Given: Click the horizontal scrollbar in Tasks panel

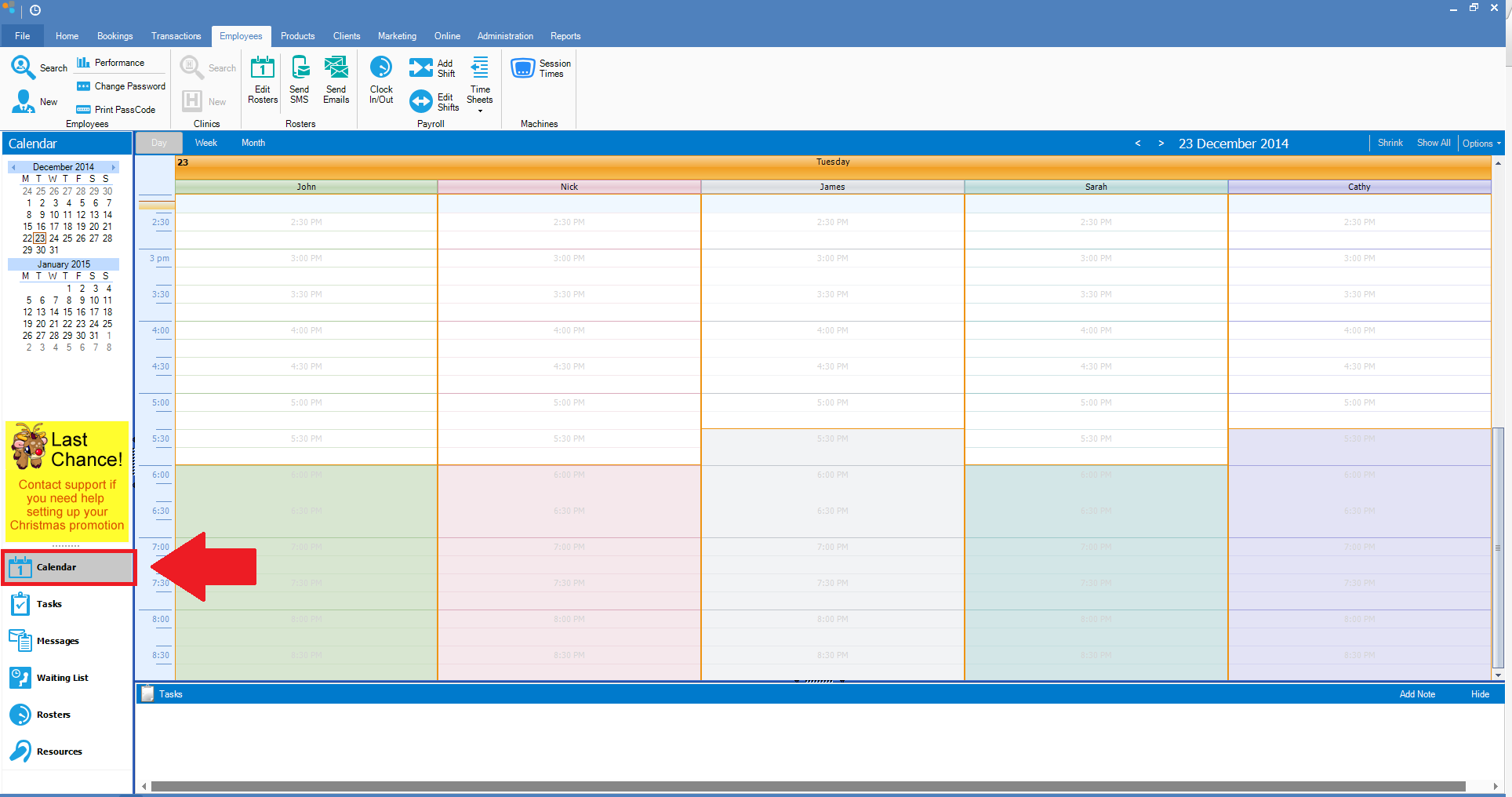Looking at the screenshot, I should point(808,786).
